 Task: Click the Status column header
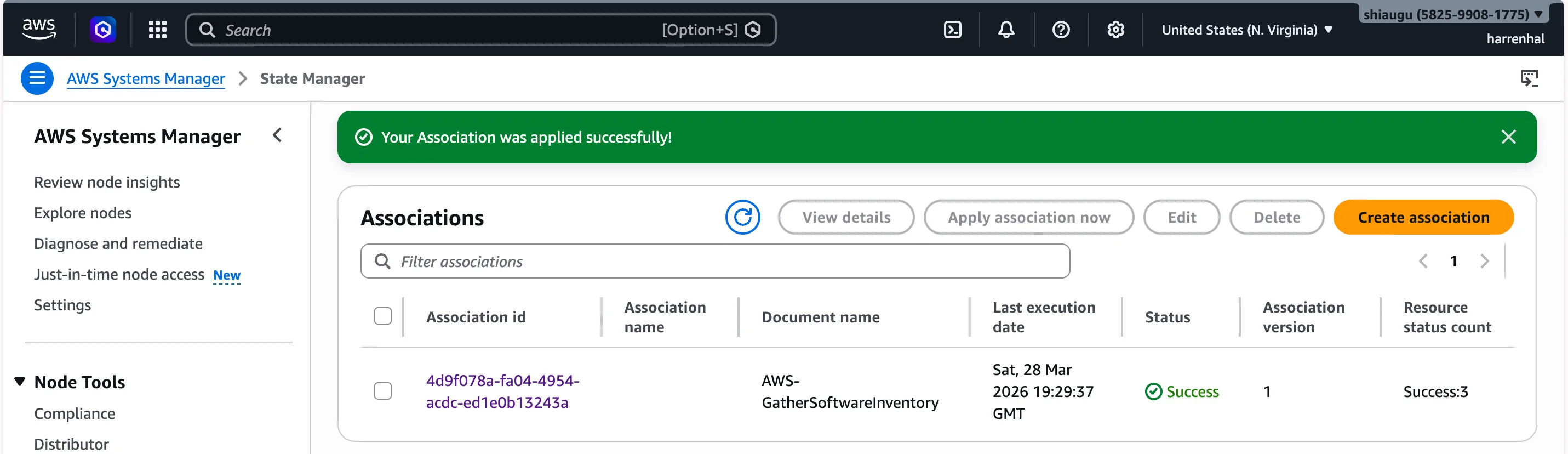[x=1168, y=317]
